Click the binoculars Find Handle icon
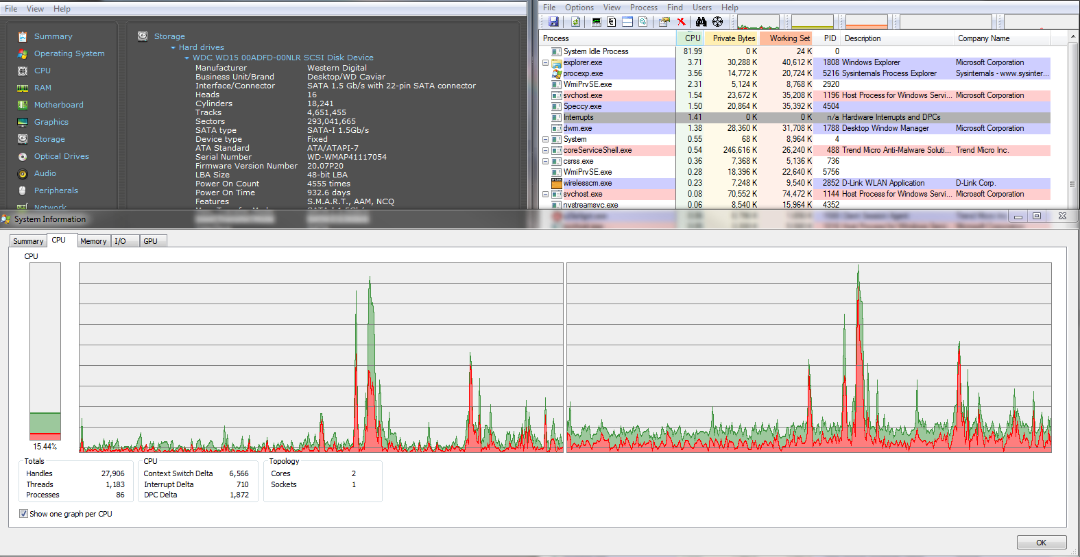The height and width of the screenshot is (557, 1080). [701, 22]
